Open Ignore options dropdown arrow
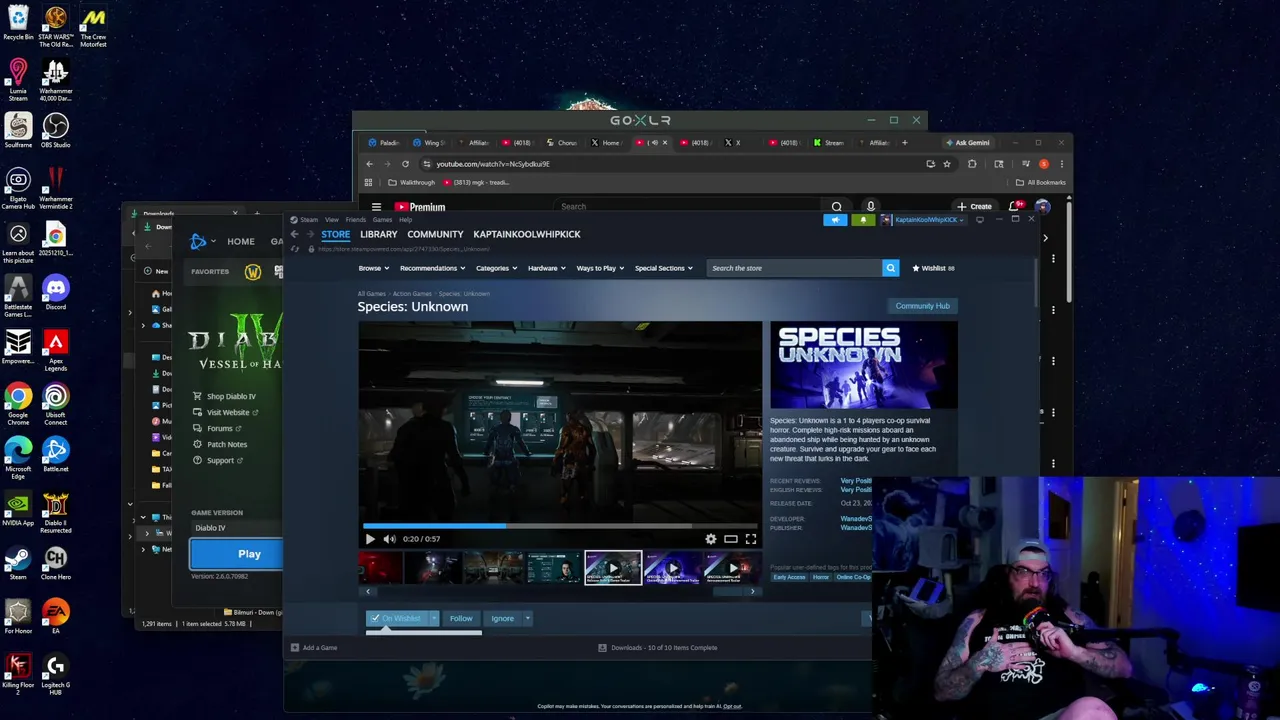This screenshot has width=1280, height=720. click(x=527, y=618)
